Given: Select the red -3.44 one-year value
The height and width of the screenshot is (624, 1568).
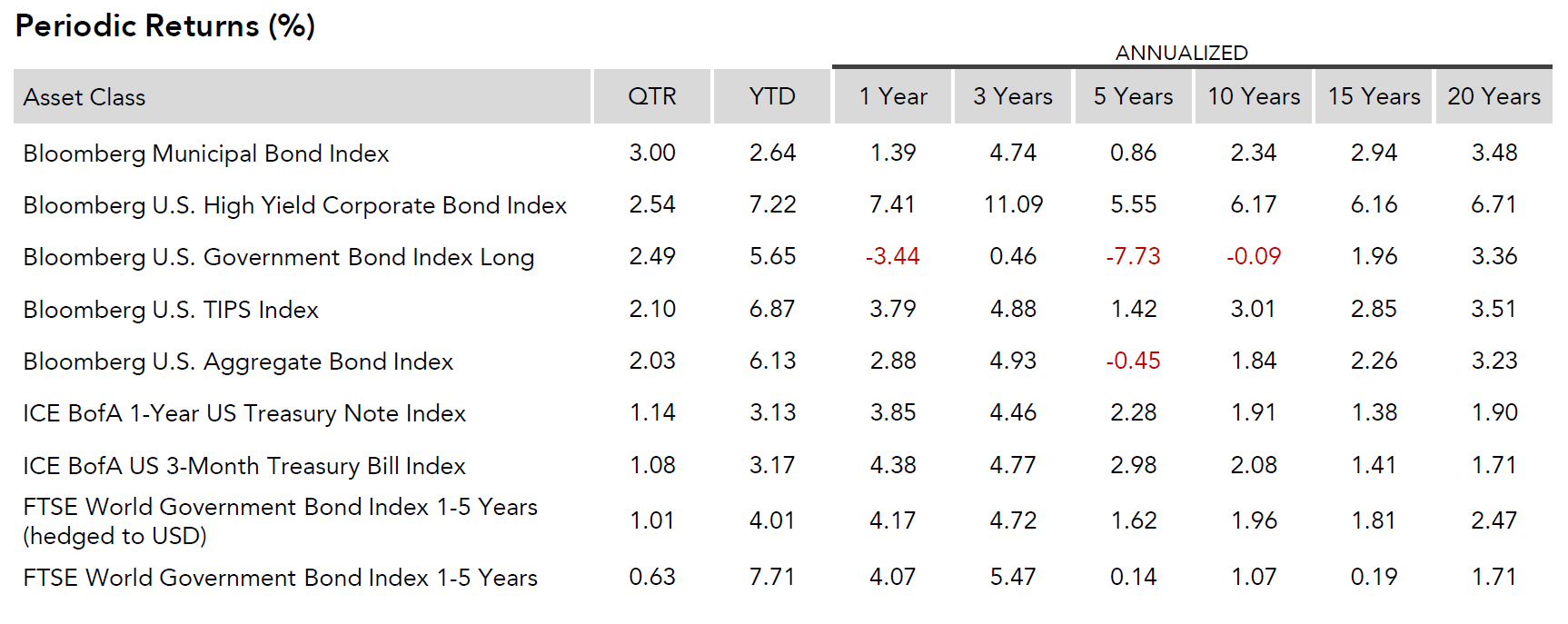Looking at the screenshot, I should click(892, 256).
